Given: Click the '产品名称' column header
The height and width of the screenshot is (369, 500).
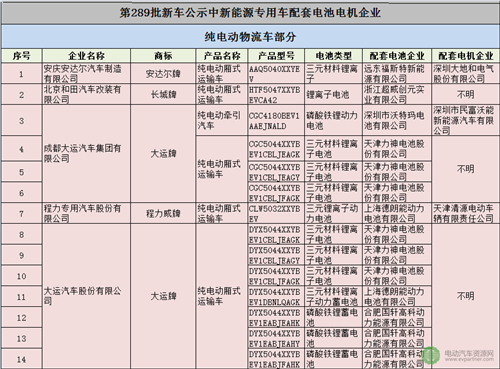Looking at the screenshot, I should pyautogui.click(x=222, y=56).
